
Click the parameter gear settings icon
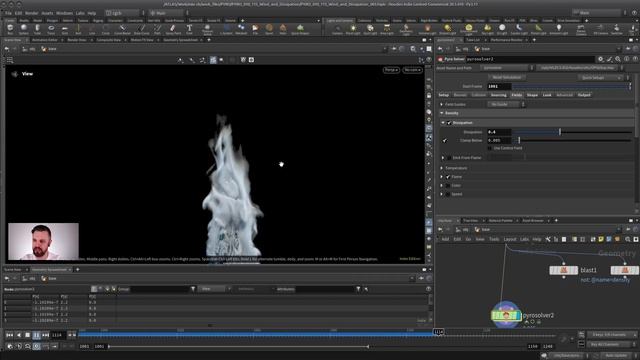click(600, 59)
